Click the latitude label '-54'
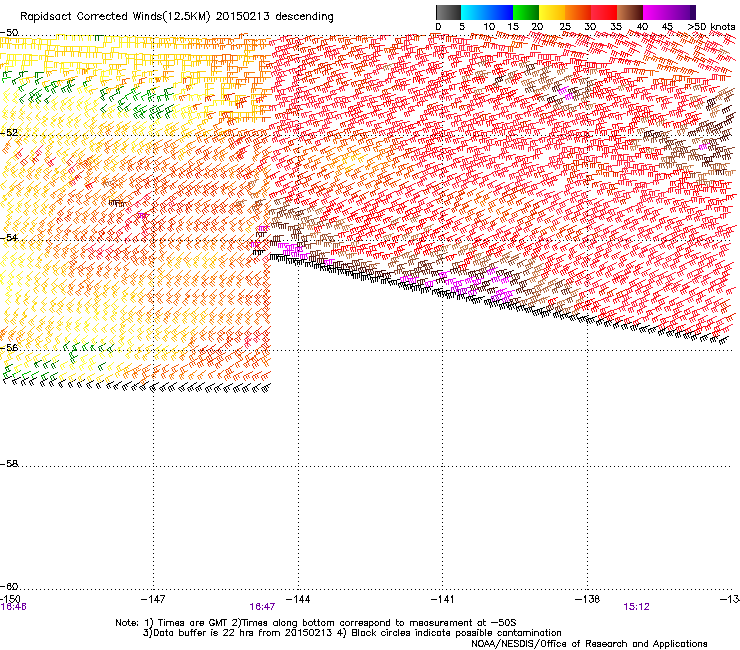The image size is (740, 650). pos(9,238)
